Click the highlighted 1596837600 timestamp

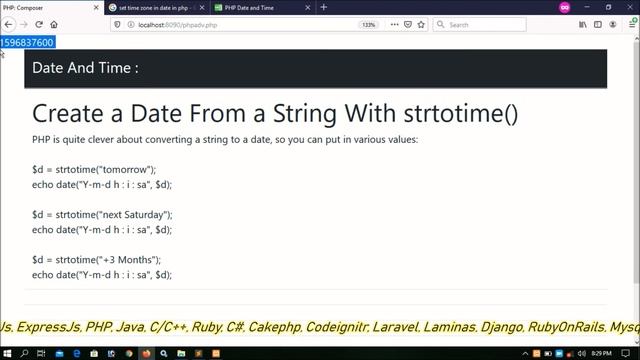[x=27, y=42]
